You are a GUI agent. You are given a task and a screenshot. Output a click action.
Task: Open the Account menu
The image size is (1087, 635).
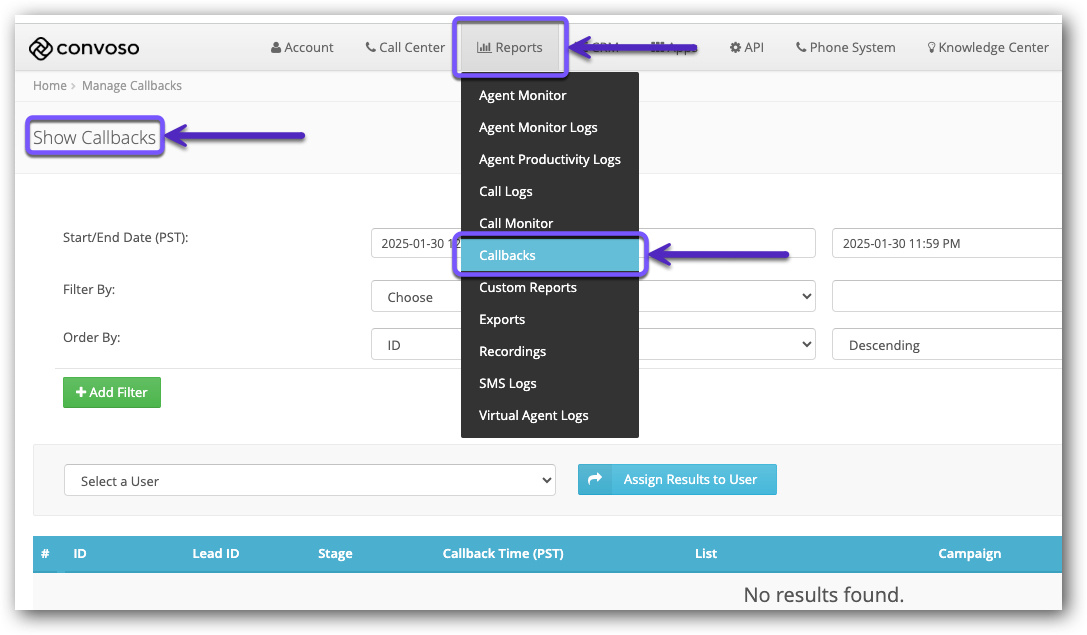click(x=302, y=47)
